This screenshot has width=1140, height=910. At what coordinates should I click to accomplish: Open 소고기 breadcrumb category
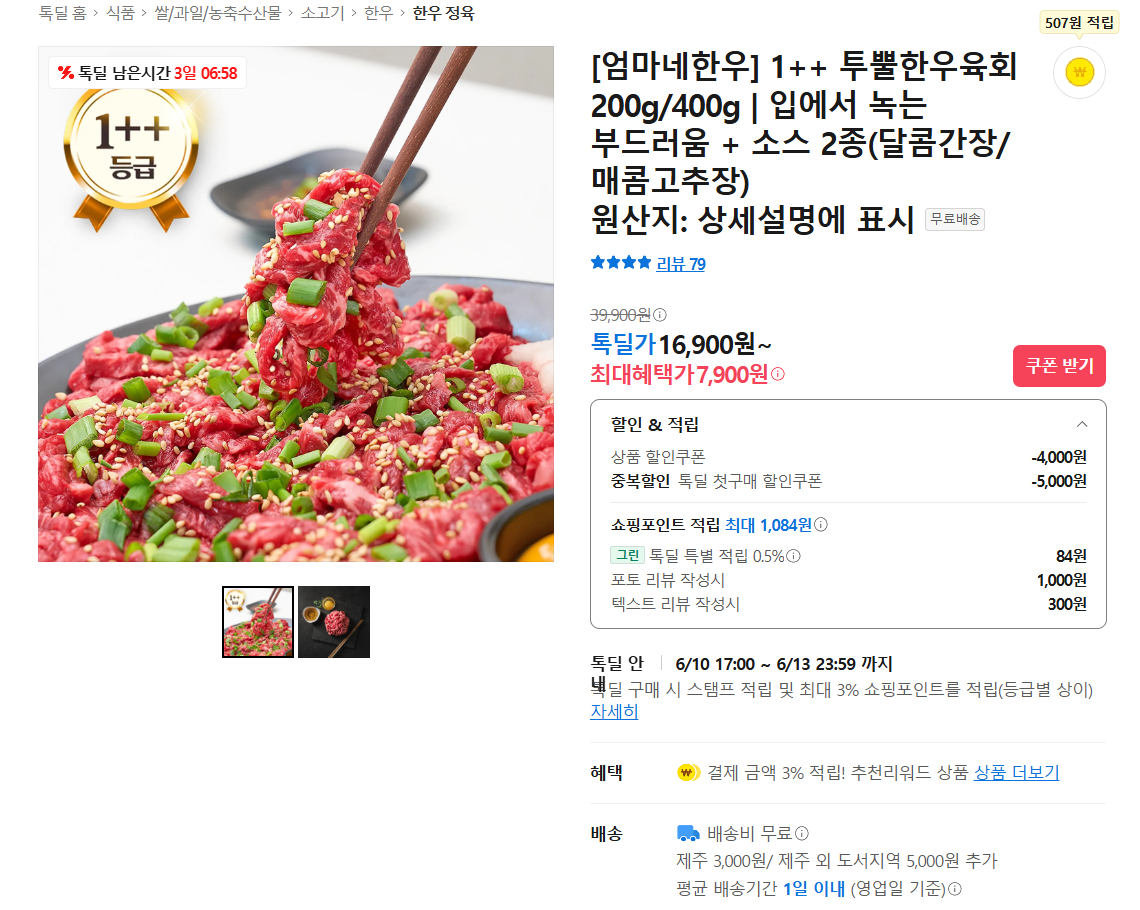[x=322, y=13]
